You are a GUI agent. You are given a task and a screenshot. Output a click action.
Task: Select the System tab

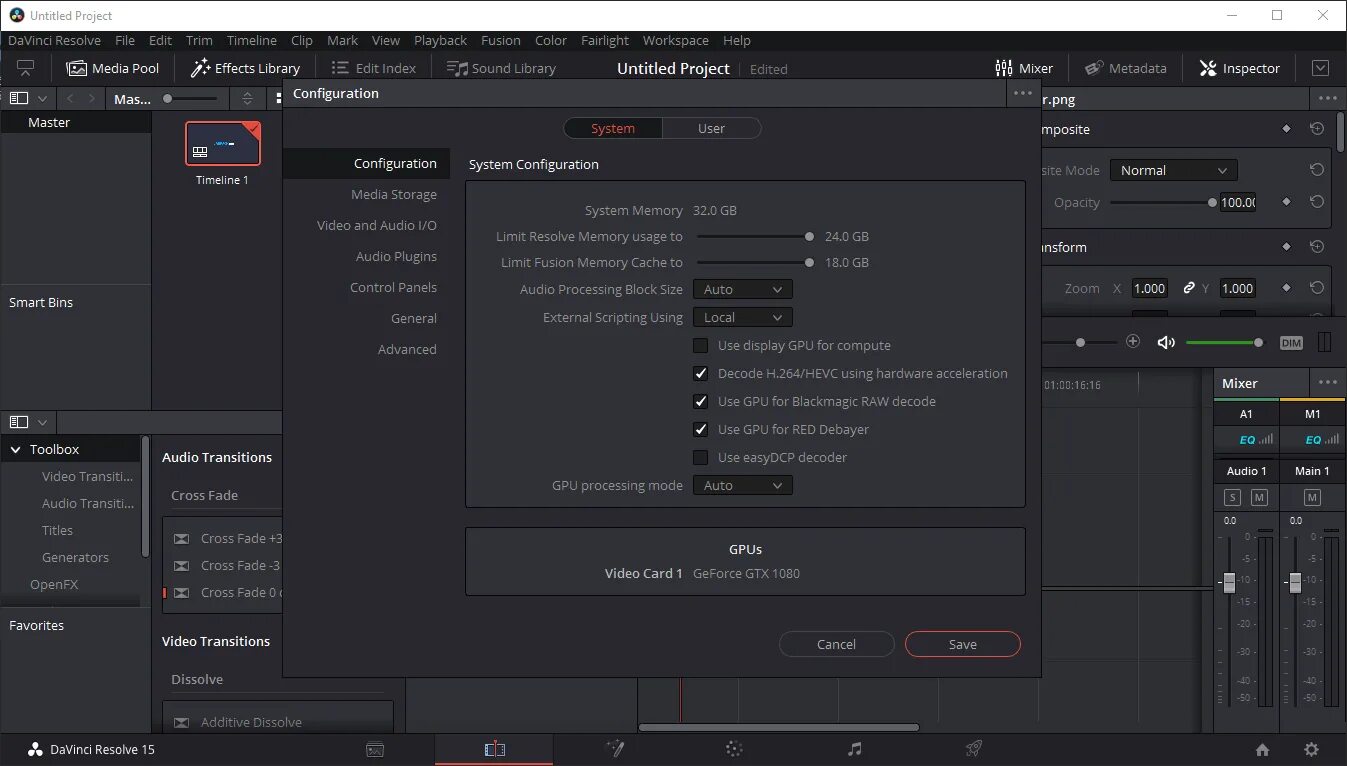pyautogui.click(x=613, y=128)
